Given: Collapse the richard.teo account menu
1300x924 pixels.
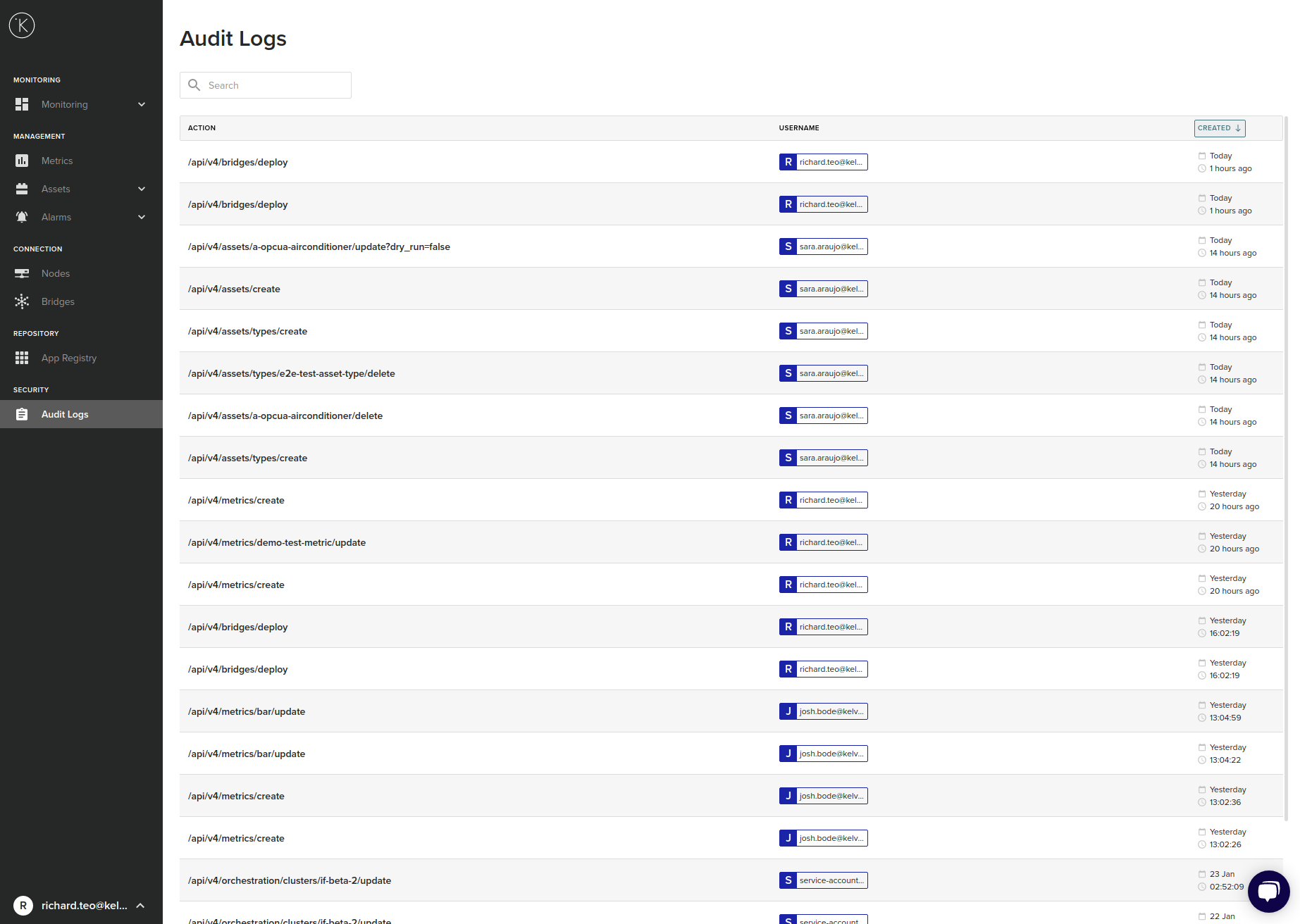Looking at the screenshot, I should point(141,906).
